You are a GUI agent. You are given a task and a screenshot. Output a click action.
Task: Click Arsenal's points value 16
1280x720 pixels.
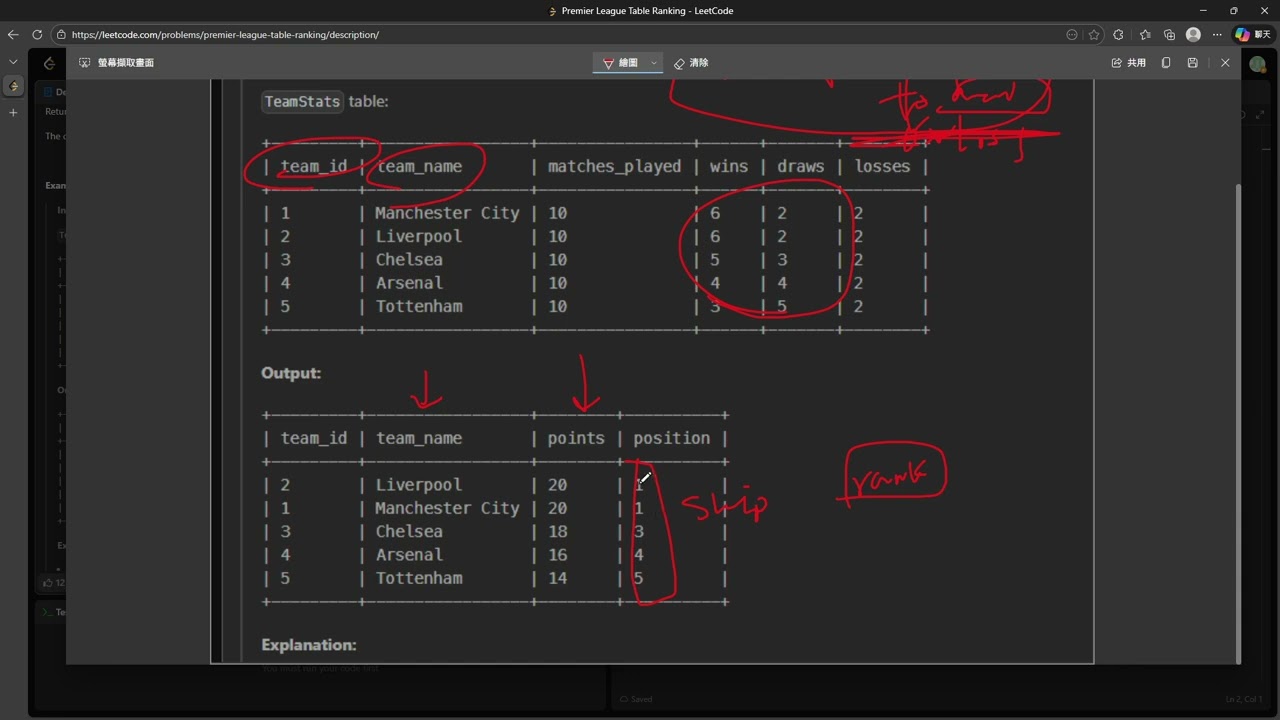click(x=557, y=555)
